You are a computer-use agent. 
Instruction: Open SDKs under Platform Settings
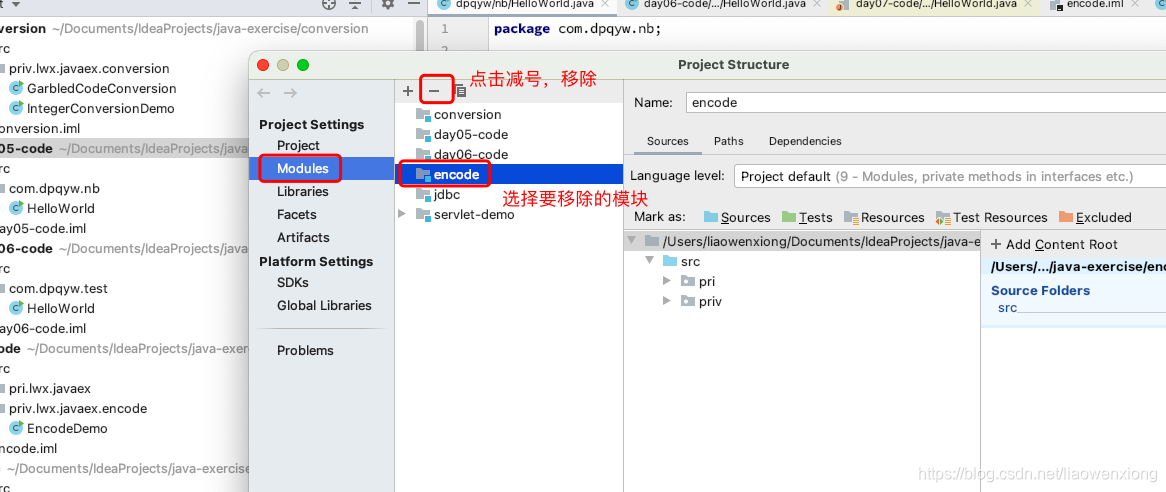point(293,283)
